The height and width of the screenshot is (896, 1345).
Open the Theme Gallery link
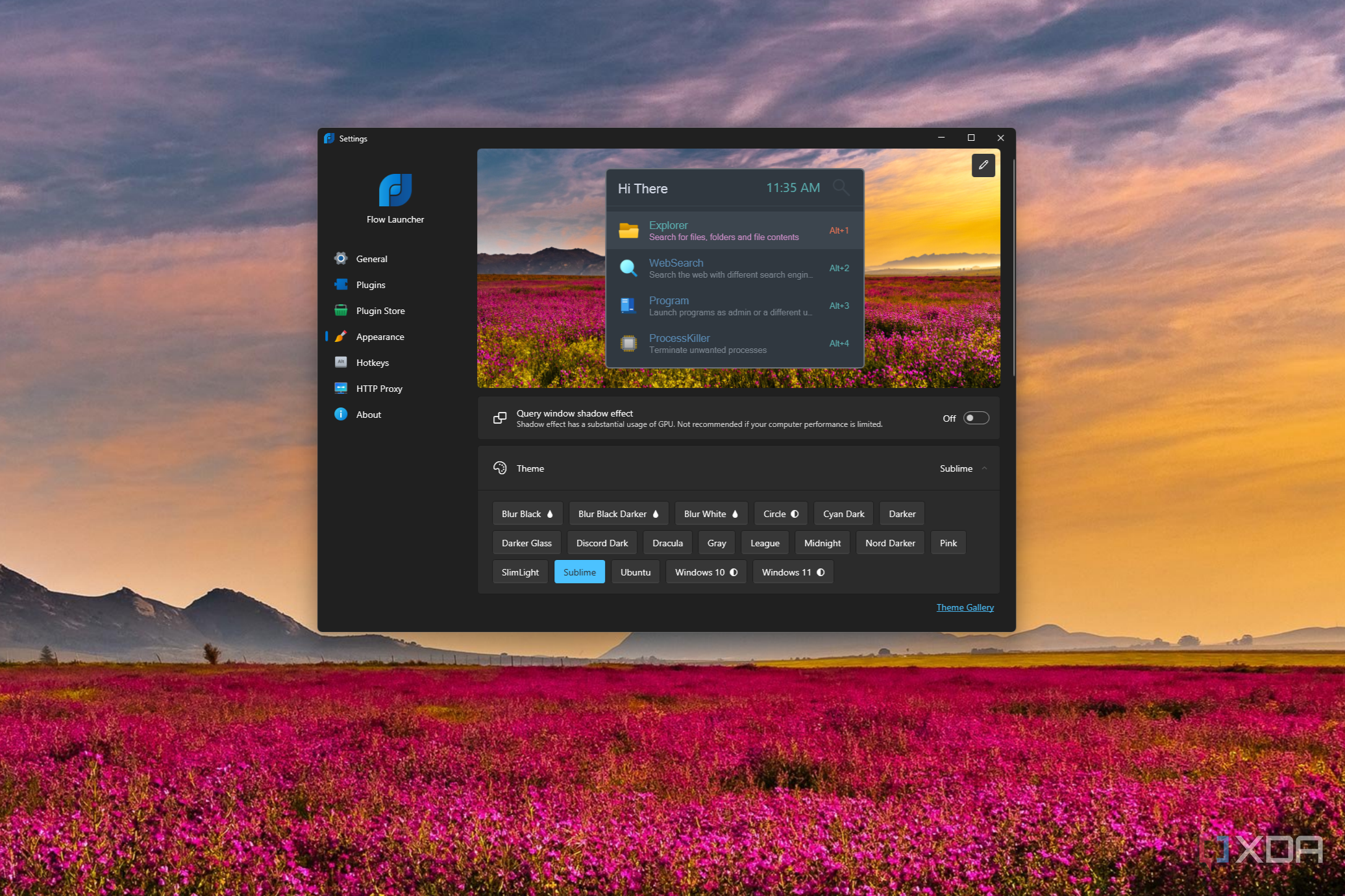(x=965, y=607)
